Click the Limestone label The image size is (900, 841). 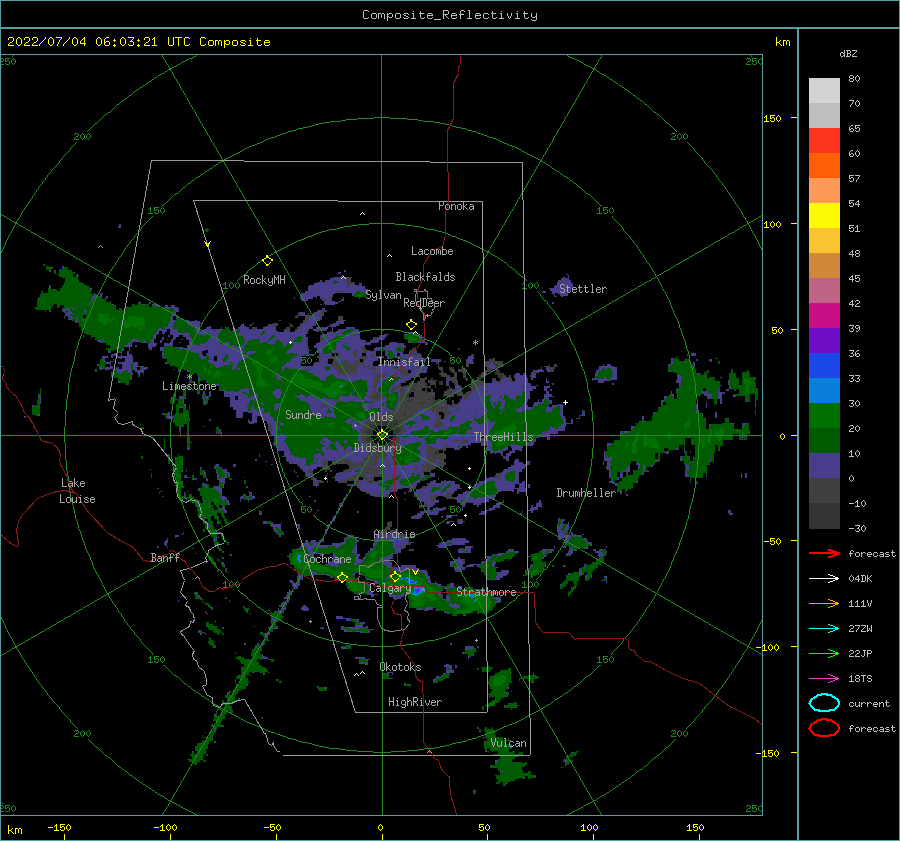[x=189, y=386]
